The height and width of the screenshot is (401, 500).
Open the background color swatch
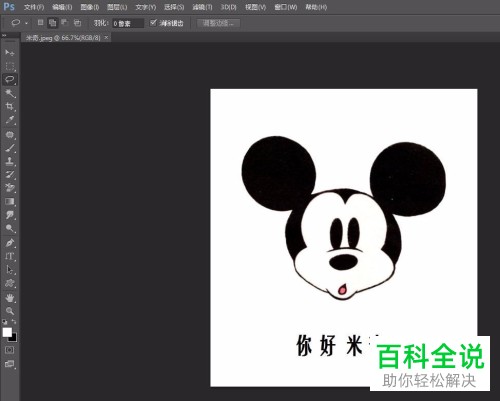pyautogui.click(x=14, y=339)
